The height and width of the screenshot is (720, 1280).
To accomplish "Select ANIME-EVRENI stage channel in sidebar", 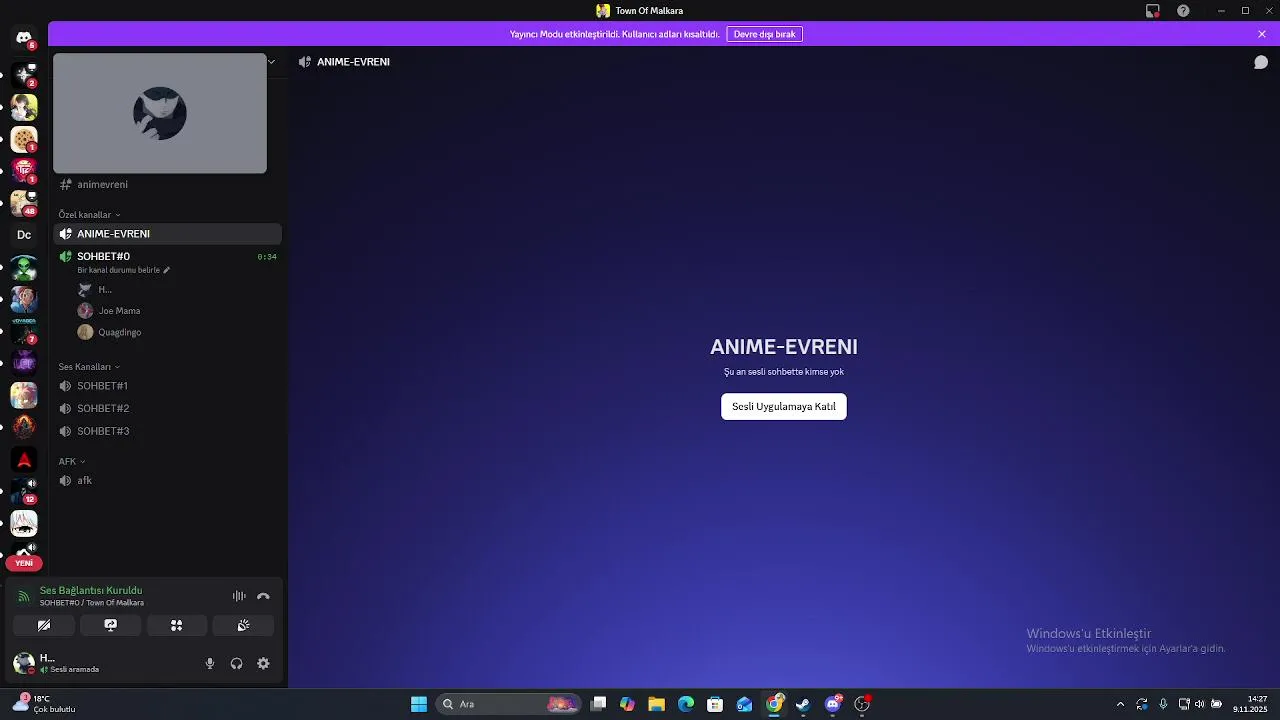I will point(167,234).
